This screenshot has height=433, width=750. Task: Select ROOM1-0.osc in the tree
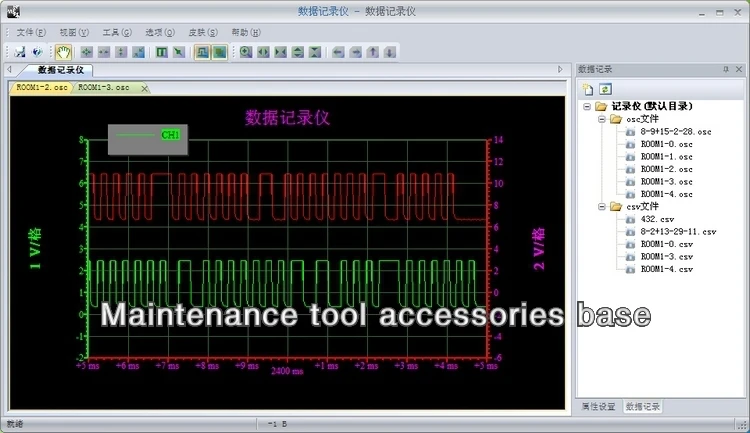[666, 144]
